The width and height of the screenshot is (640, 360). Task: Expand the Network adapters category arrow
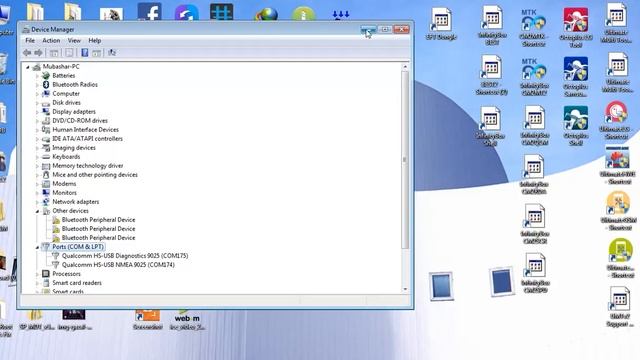coord(37,202)
